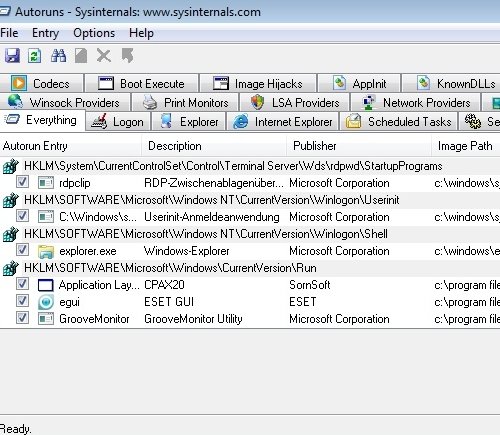Image resolution: width=500 pixels, height=435 pixels.
Task: Uncheck the Userinit-Anmeldeanwendung entry checkbox
Action: [22, 216]
